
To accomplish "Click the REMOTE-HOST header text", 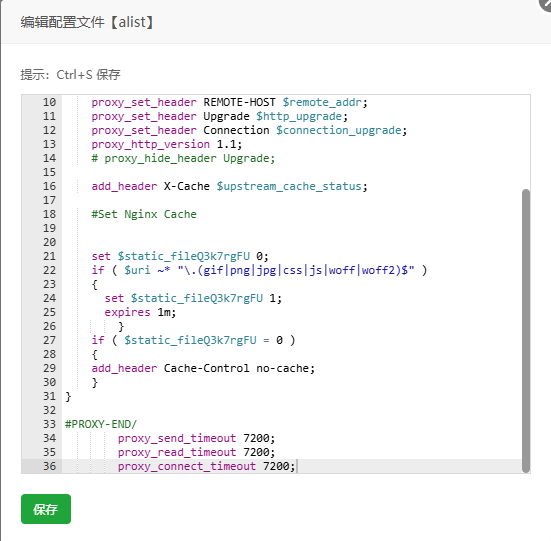I will (240, 102).
